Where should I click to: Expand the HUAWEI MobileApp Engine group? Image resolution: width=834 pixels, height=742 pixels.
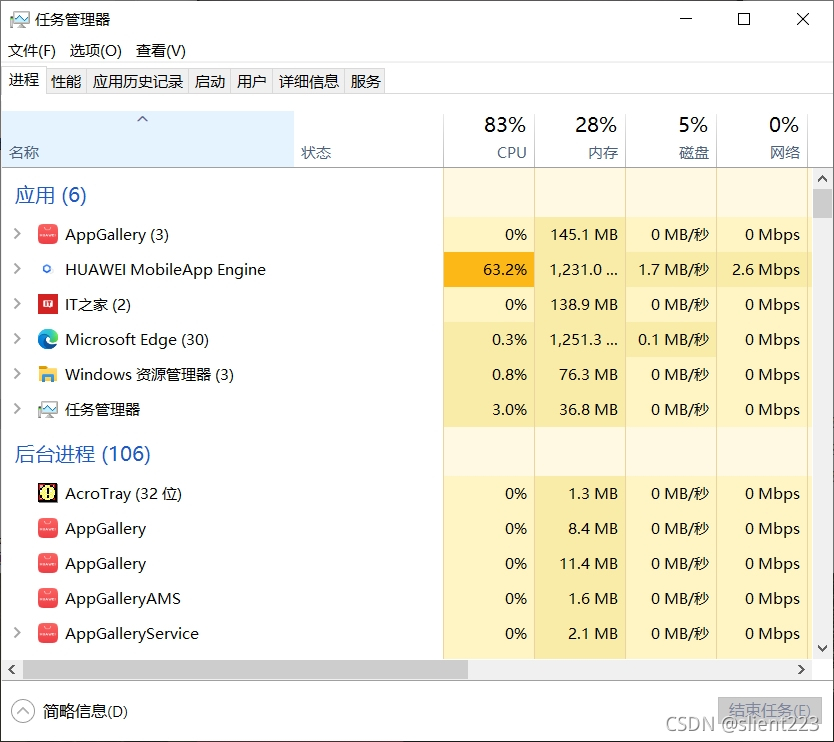click(x=17, y=269)
